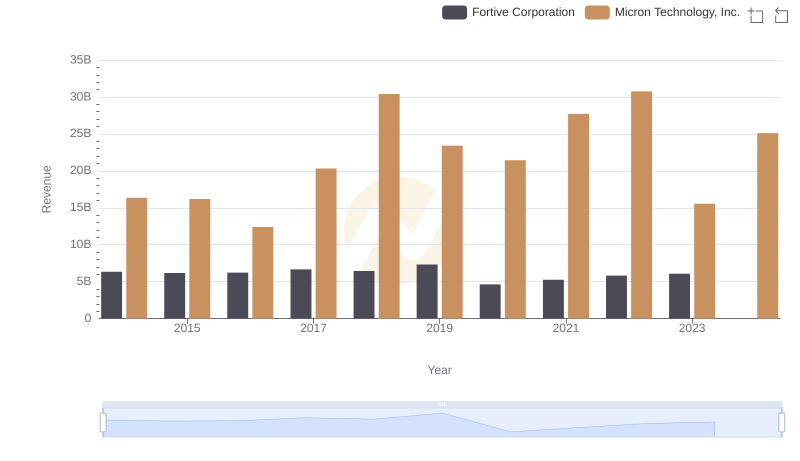This screenshot has height=461, width=800.
Task: Click the 2019 x-axis label
Action: tap(439, 328)
